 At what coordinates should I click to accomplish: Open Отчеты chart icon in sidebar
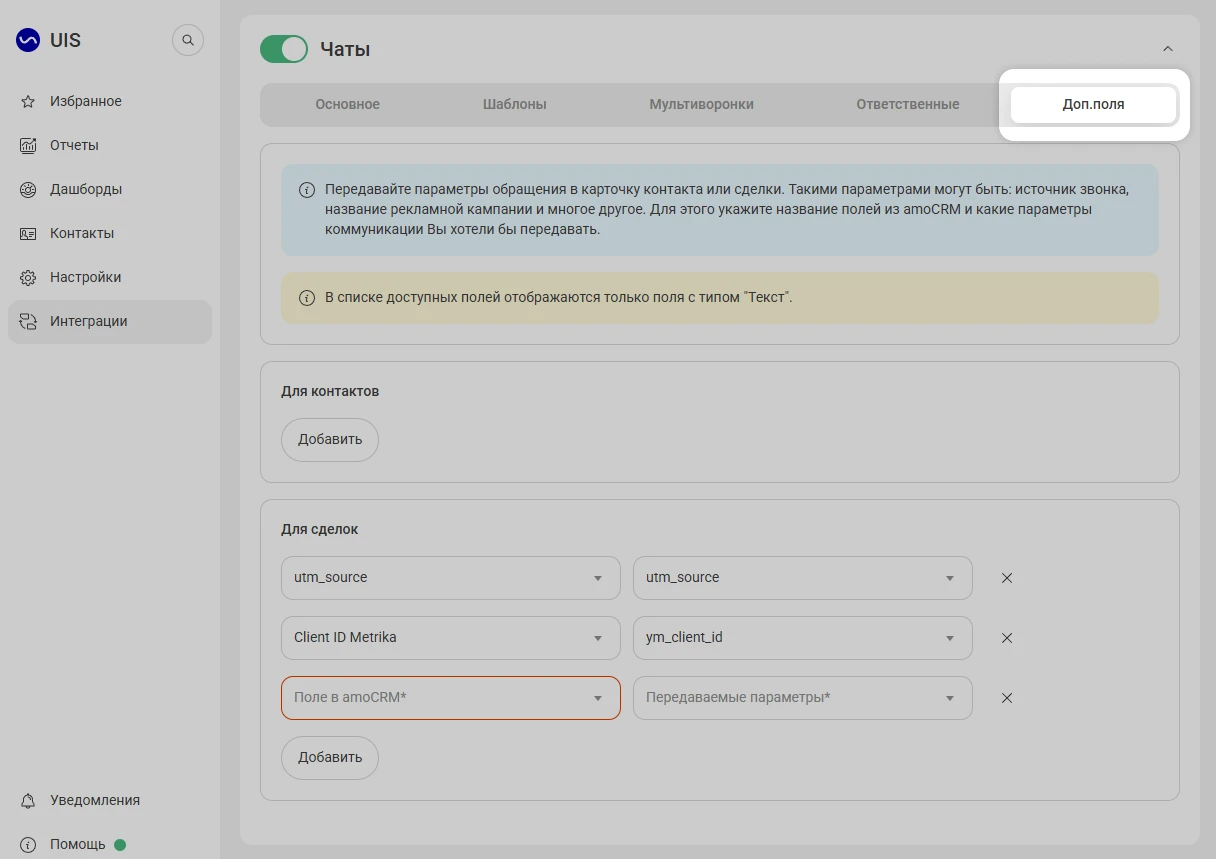28,145
